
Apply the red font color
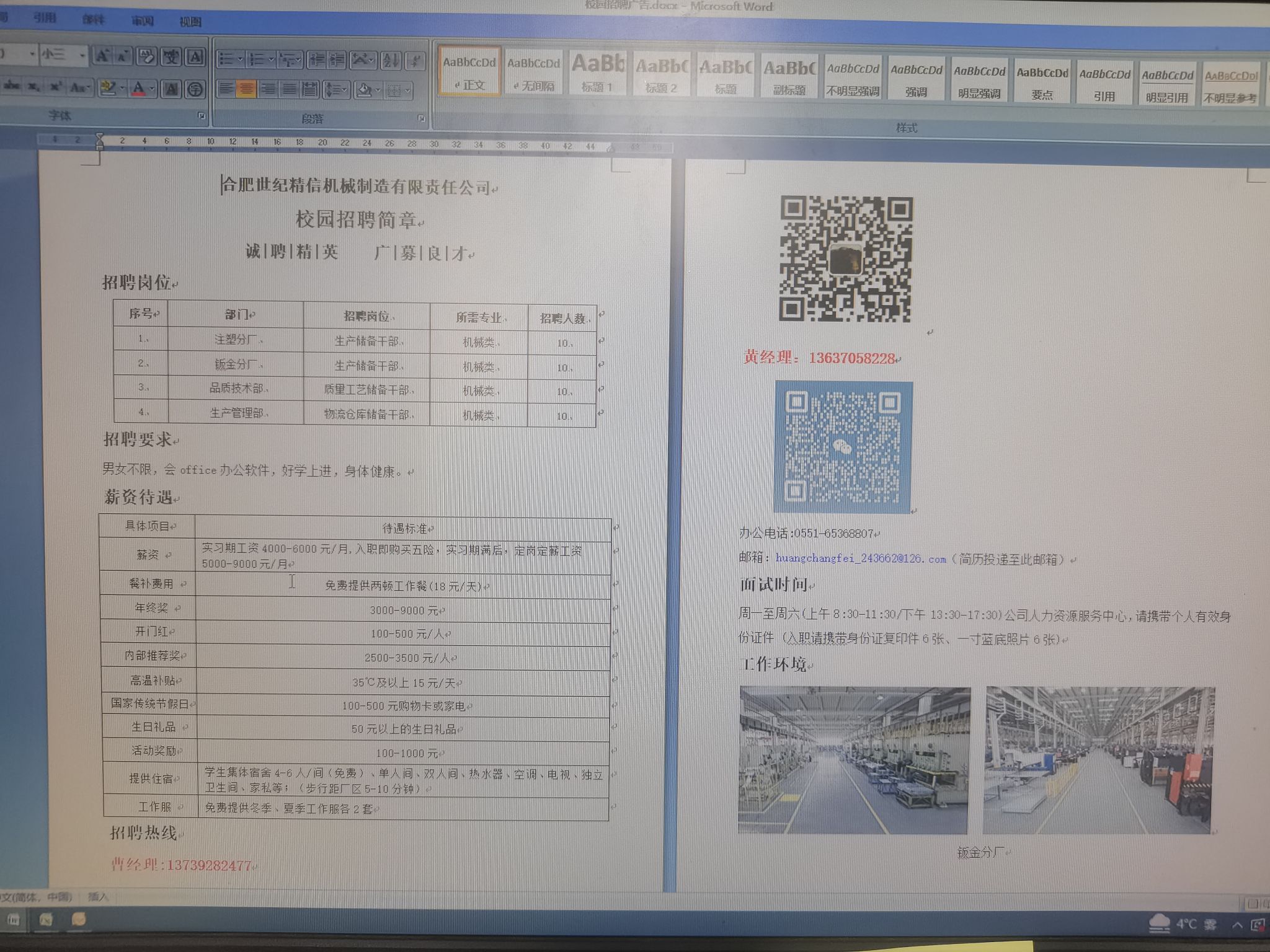coord(139,89)
